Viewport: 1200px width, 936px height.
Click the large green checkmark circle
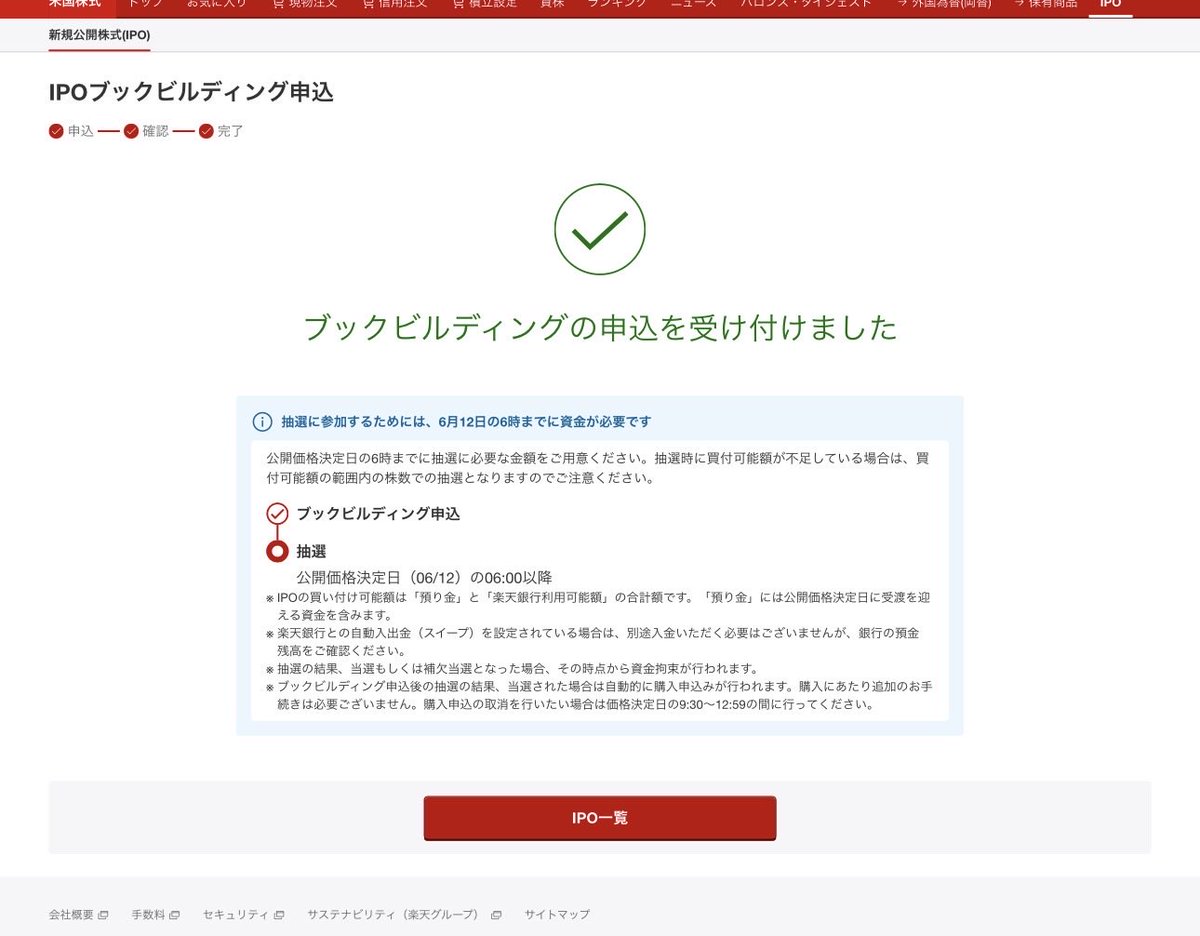(x=600, y=229)
